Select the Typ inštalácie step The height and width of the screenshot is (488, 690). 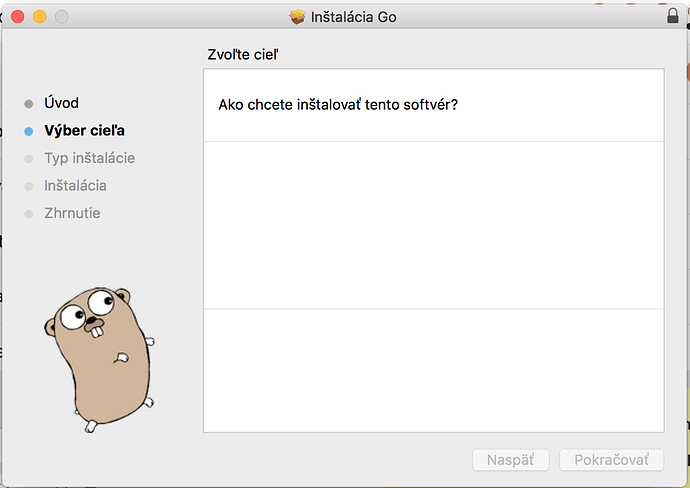click(x=90, y=158)
